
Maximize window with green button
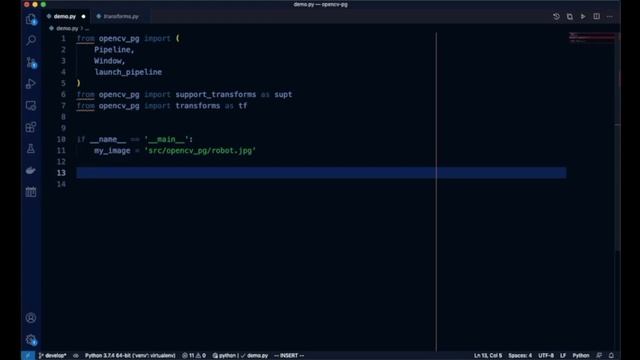point(43,4)
